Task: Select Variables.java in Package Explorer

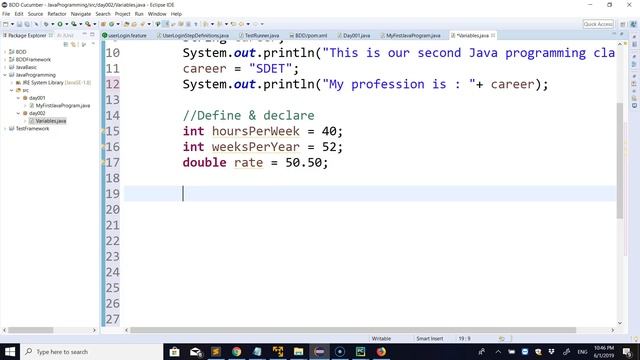Action: coord(50,121)
